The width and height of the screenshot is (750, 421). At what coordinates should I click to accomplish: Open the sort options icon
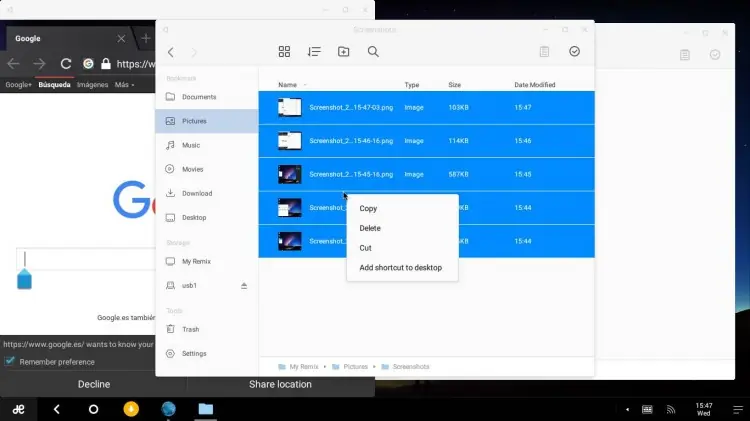(x=314, y=51)
